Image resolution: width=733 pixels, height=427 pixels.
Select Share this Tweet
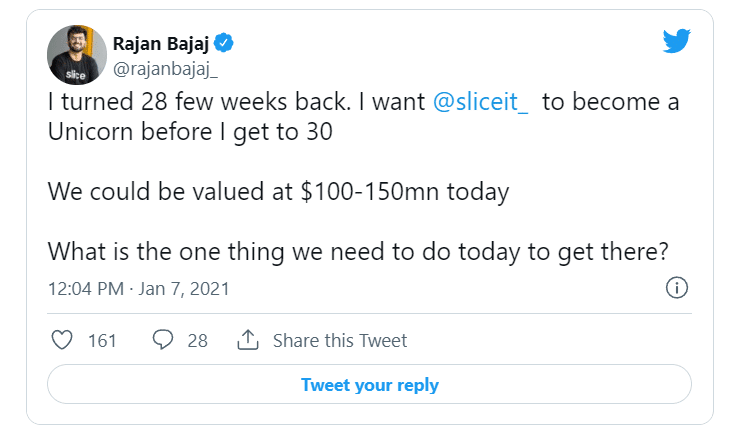tap(339, 340)
